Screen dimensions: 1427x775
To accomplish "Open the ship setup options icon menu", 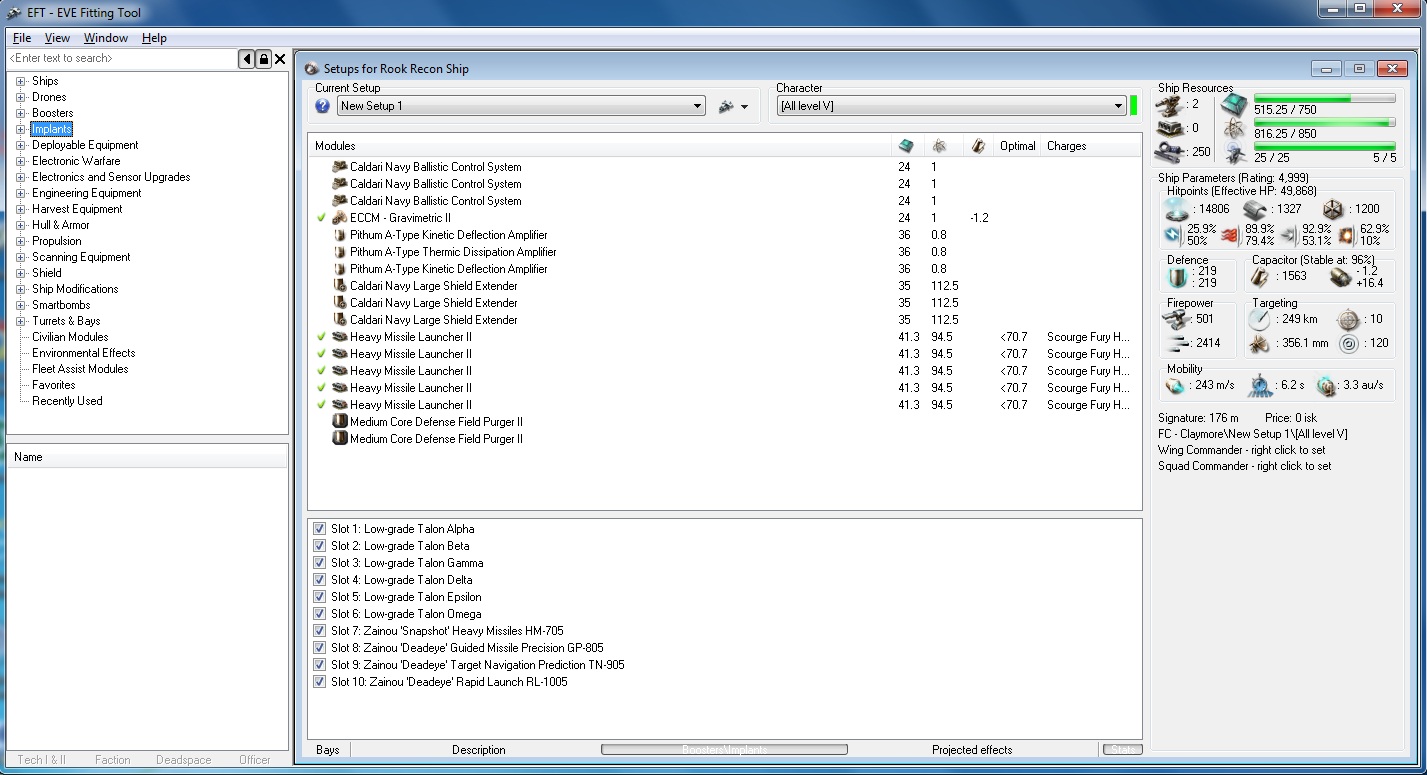I will [x=734, y=107].
